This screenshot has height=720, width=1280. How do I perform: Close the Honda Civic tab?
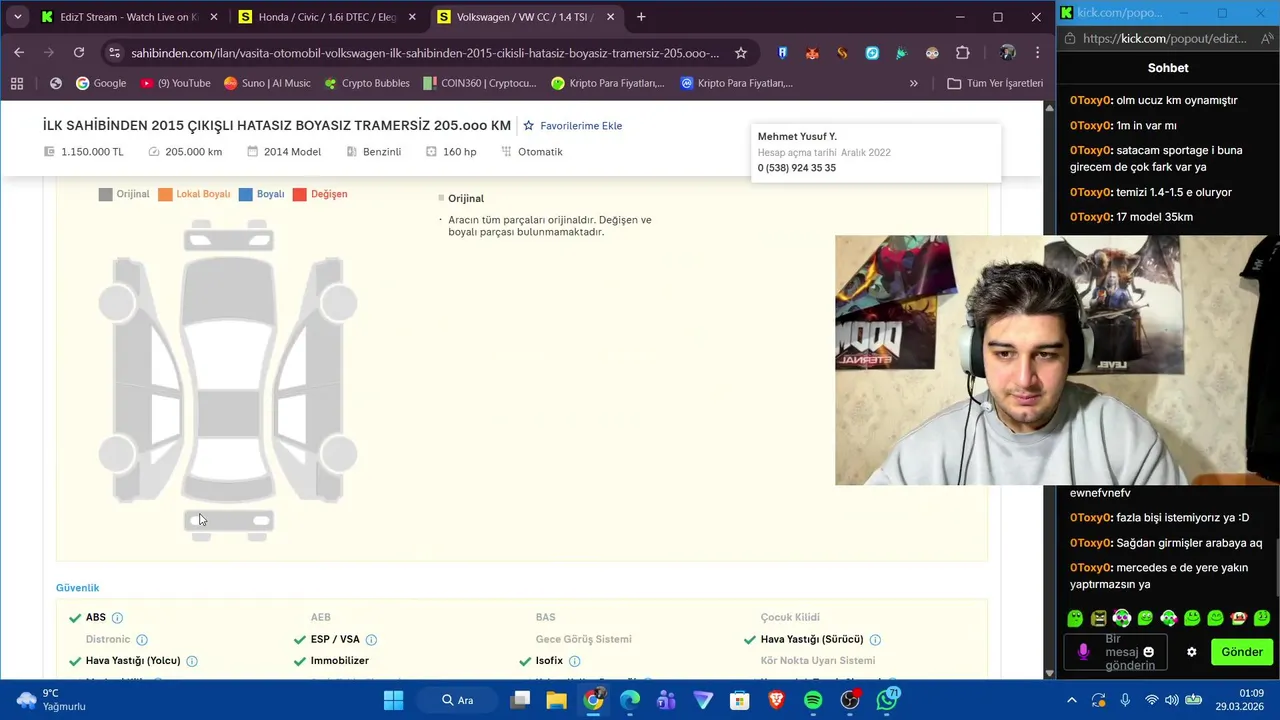[411, 17]
